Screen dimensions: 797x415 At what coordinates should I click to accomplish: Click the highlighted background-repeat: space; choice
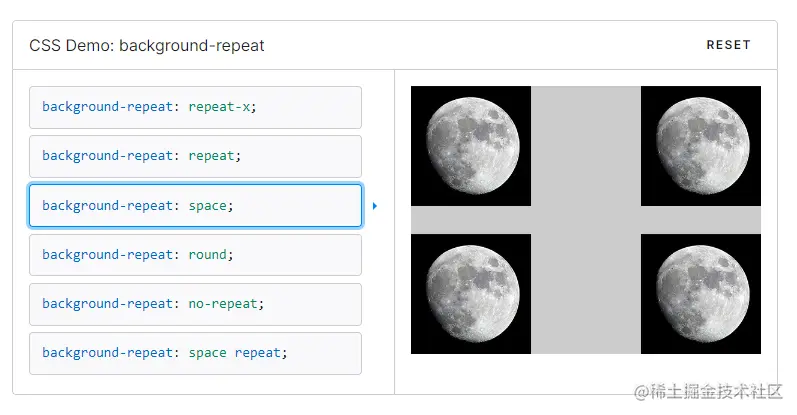[195, 205]
